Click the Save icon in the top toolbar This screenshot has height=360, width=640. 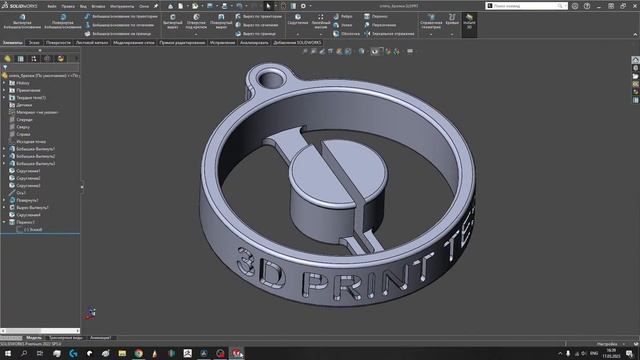[x=210, y=6]
